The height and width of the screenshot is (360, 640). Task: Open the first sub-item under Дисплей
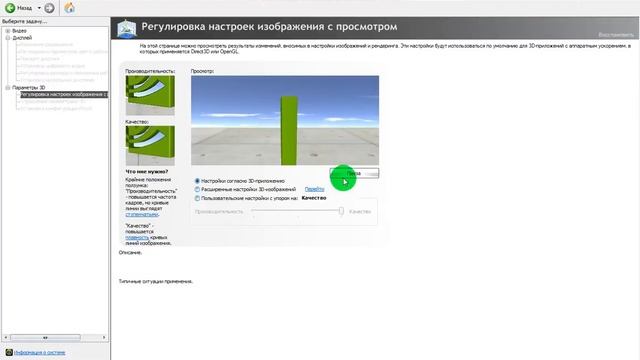pyautogui.click(x=46, y=44)
